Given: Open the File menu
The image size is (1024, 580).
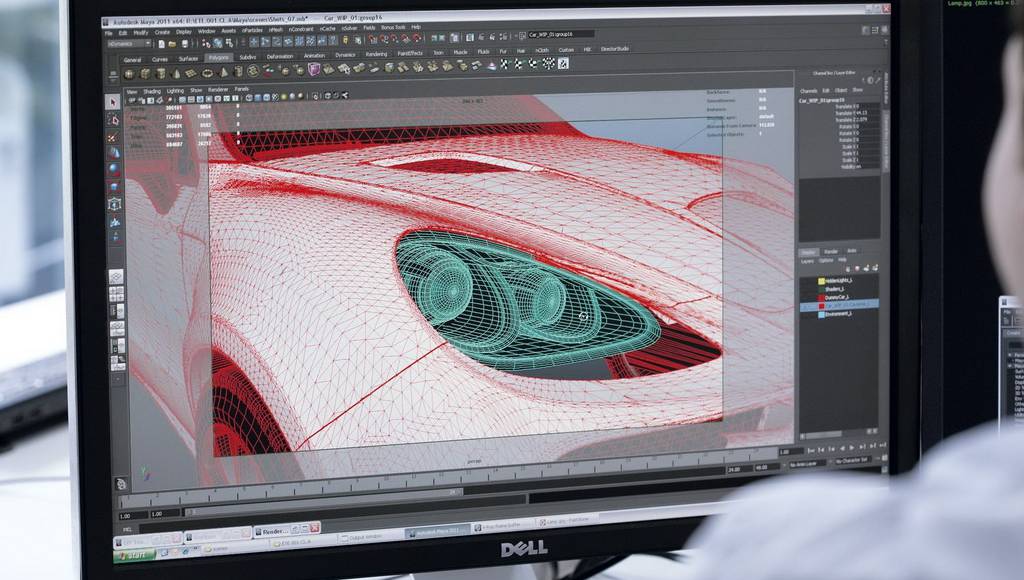Looking at the screenshot, I should click(x=109, y=33).
